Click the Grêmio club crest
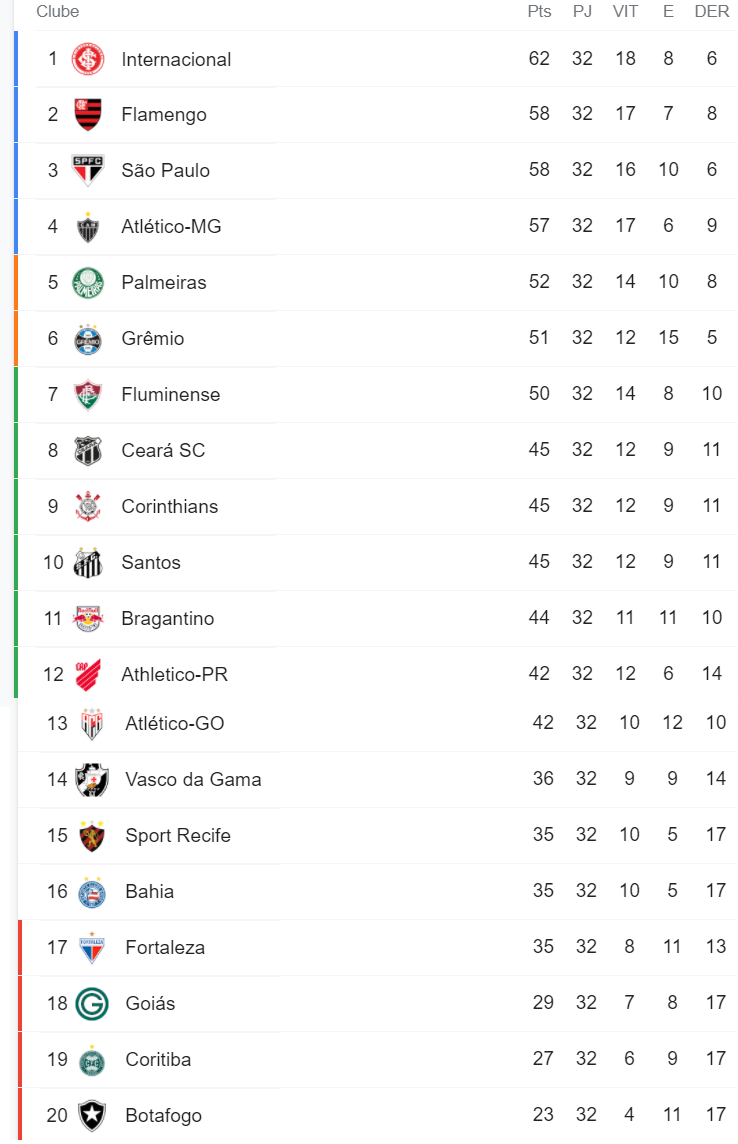Screen dimensions: 738x1144 coord(88,339)
